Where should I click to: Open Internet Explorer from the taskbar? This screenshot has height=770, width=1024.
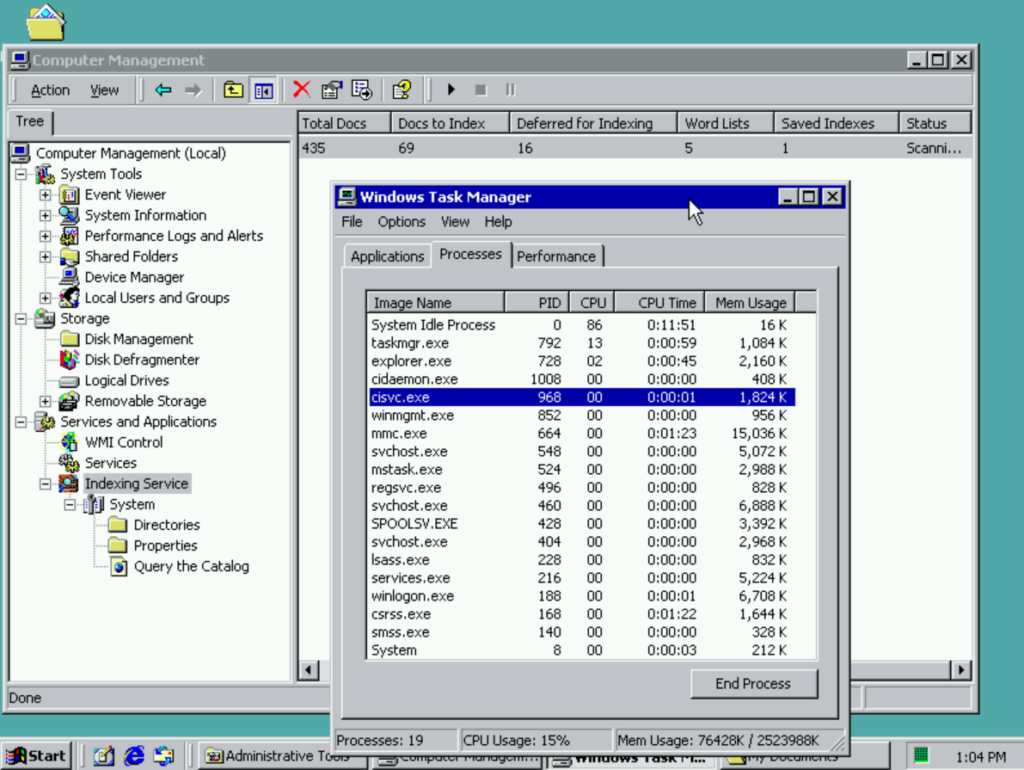point(135,756)
